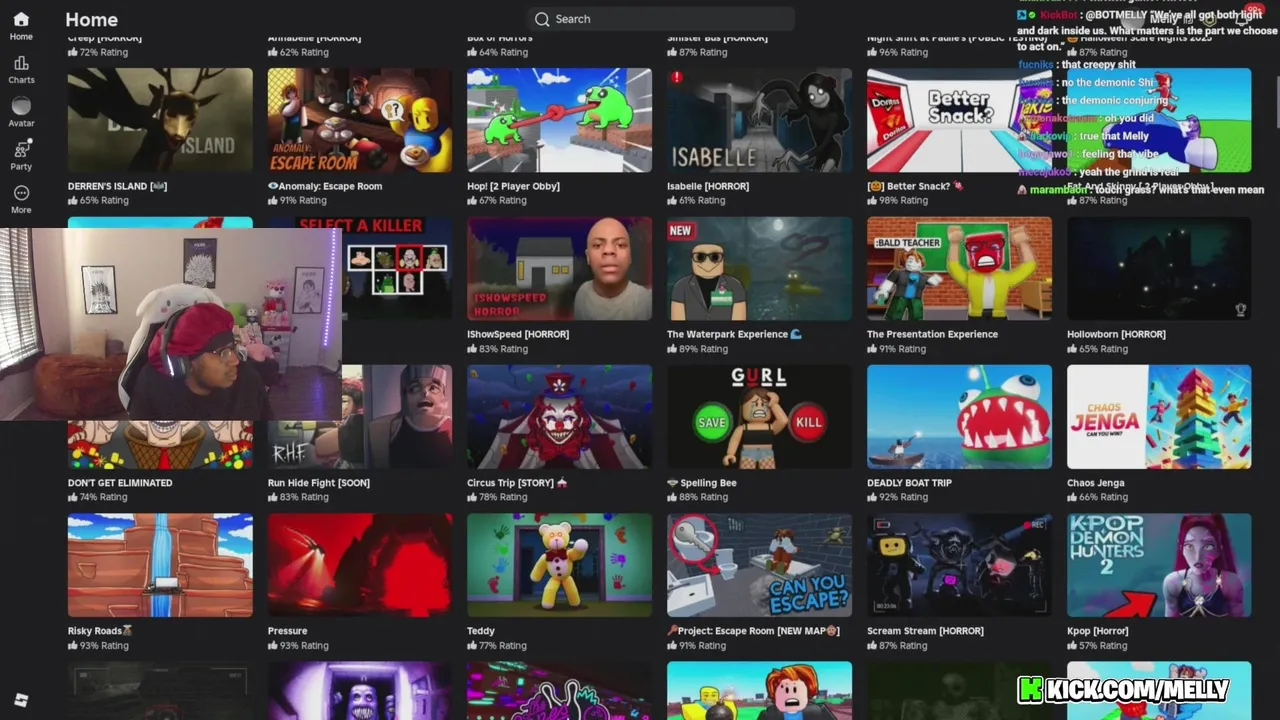The height and width of the screenshot is (720, 1280).
Task: Open Run Hide Fight [SOON] thumbnail
Action: coord(397,416)
